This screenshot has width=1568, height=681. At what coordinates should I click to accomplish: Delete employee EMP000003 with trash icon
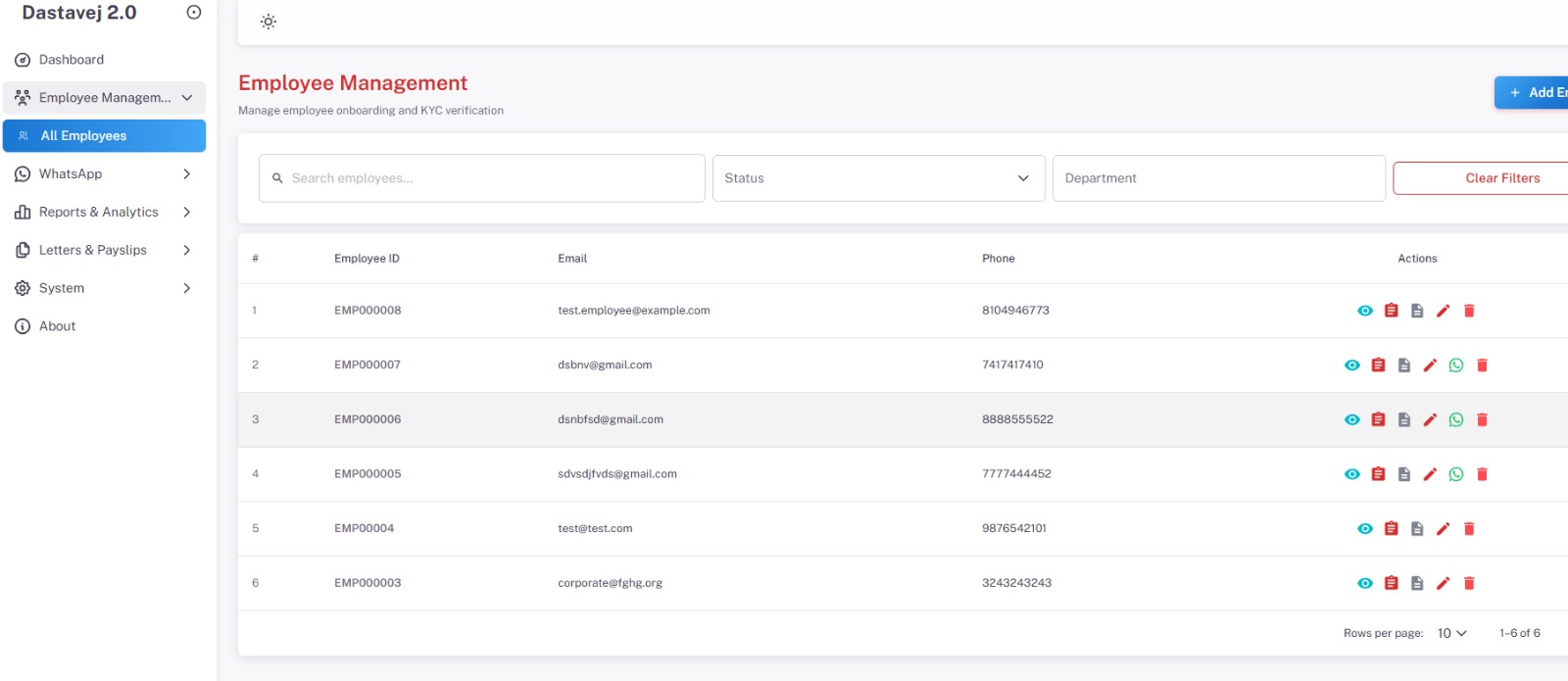click(x=1469, y=583)
